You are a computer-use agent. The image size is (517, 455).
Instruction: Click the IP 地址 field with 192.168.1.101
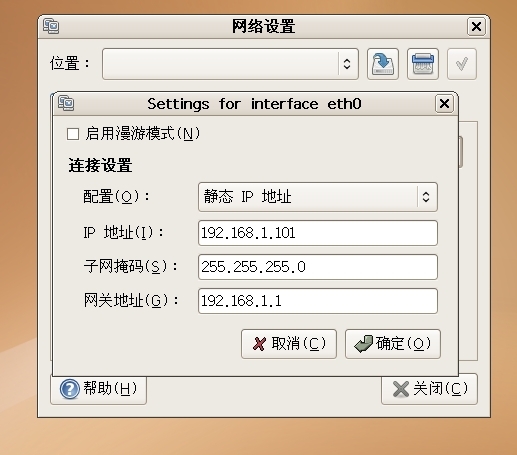click(x=318, y=233)
